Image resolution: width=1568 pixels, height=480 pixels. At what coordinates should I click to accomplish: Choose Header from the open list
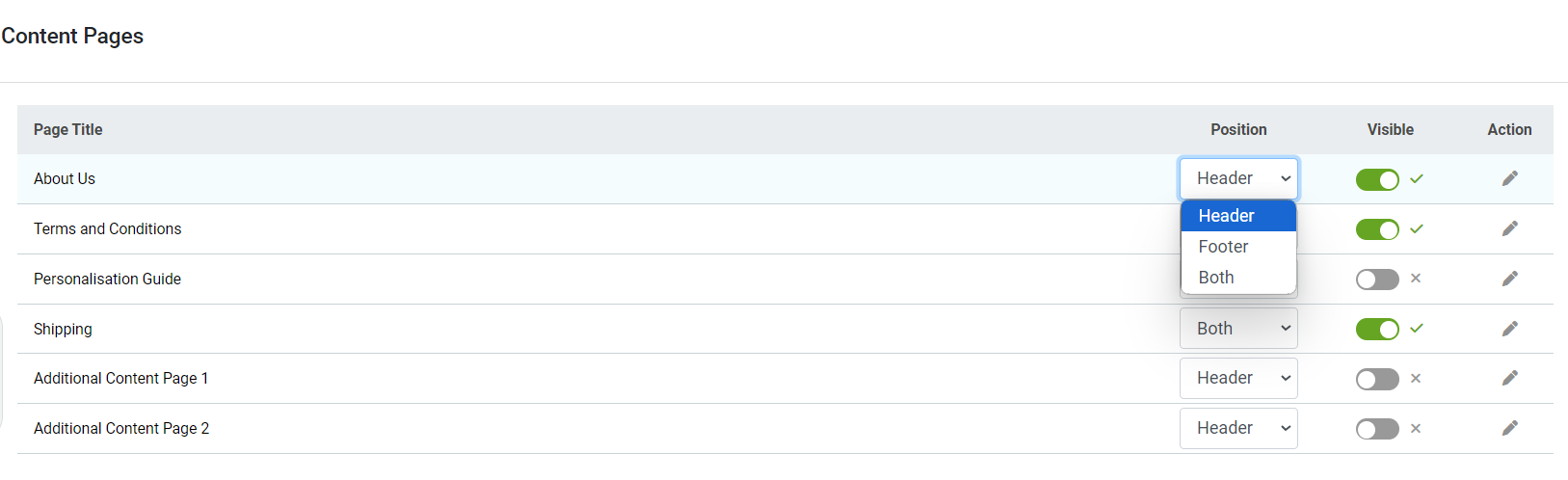[1238, 216]
